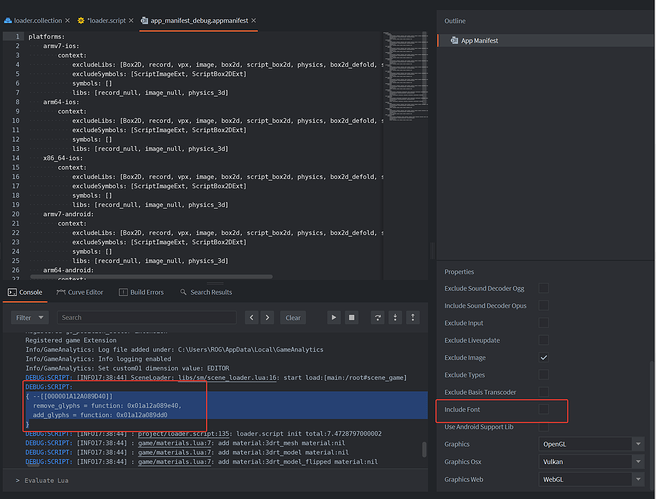Close the loader.collection tab
The image size is (656, 499).
tap(67, 20)
